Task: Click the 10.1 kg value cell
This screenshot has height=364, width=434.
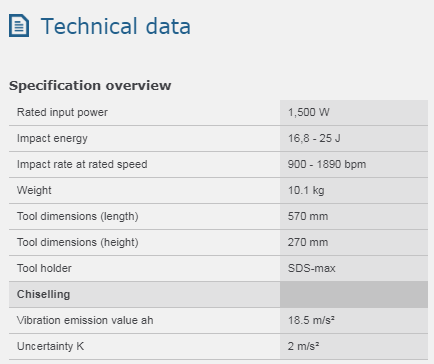Action: tap(354, 191)
